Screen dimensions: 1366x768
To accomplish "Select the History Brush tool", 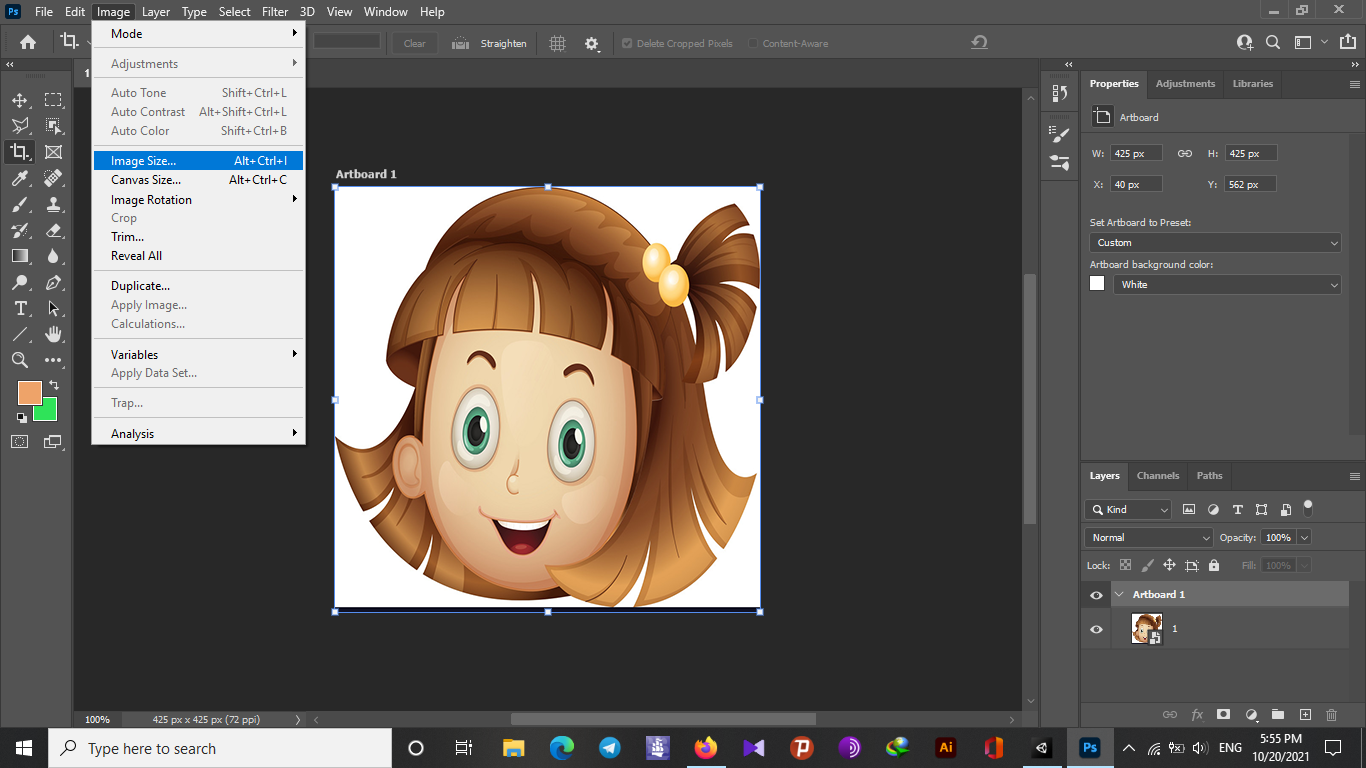I will click(20, 230).
